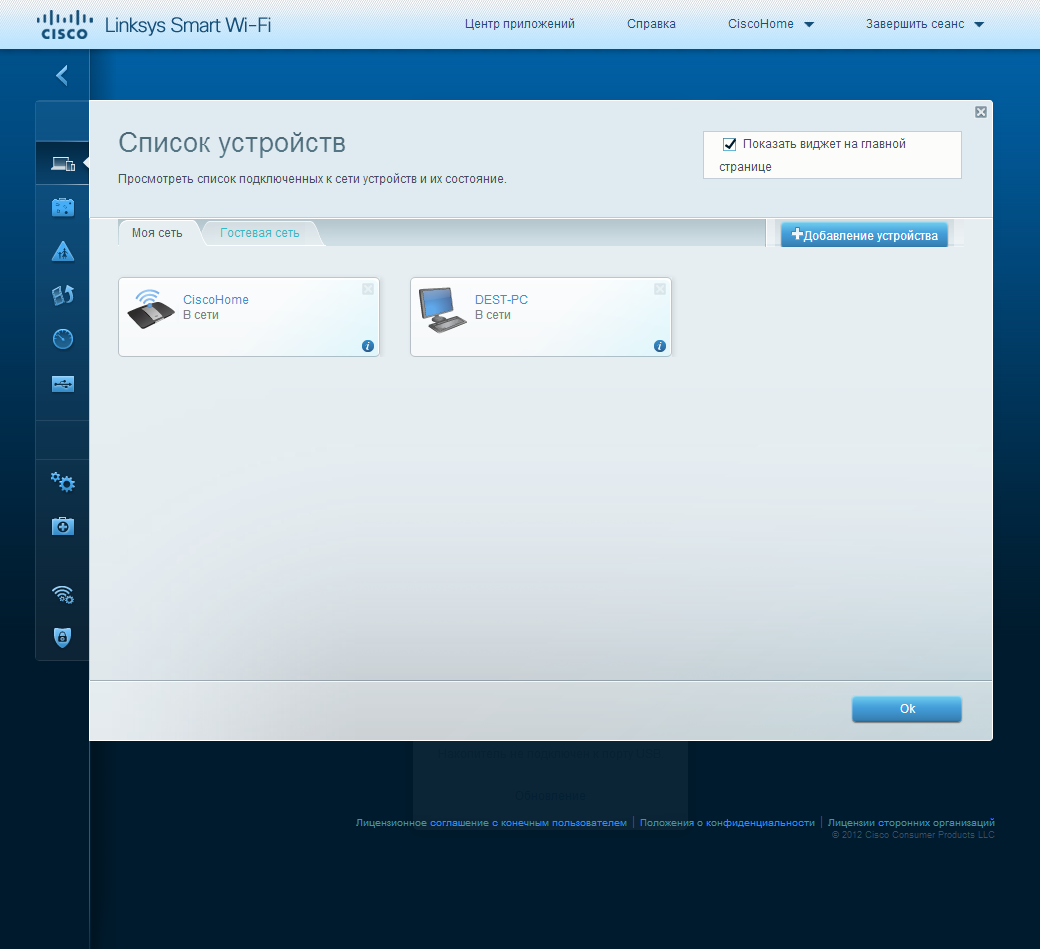Click the Linksys Smart Wi-Fi title
Image resolution: width=1040 pixels, height=949 pixels.
pyautogui.click(x=188, y=25)
